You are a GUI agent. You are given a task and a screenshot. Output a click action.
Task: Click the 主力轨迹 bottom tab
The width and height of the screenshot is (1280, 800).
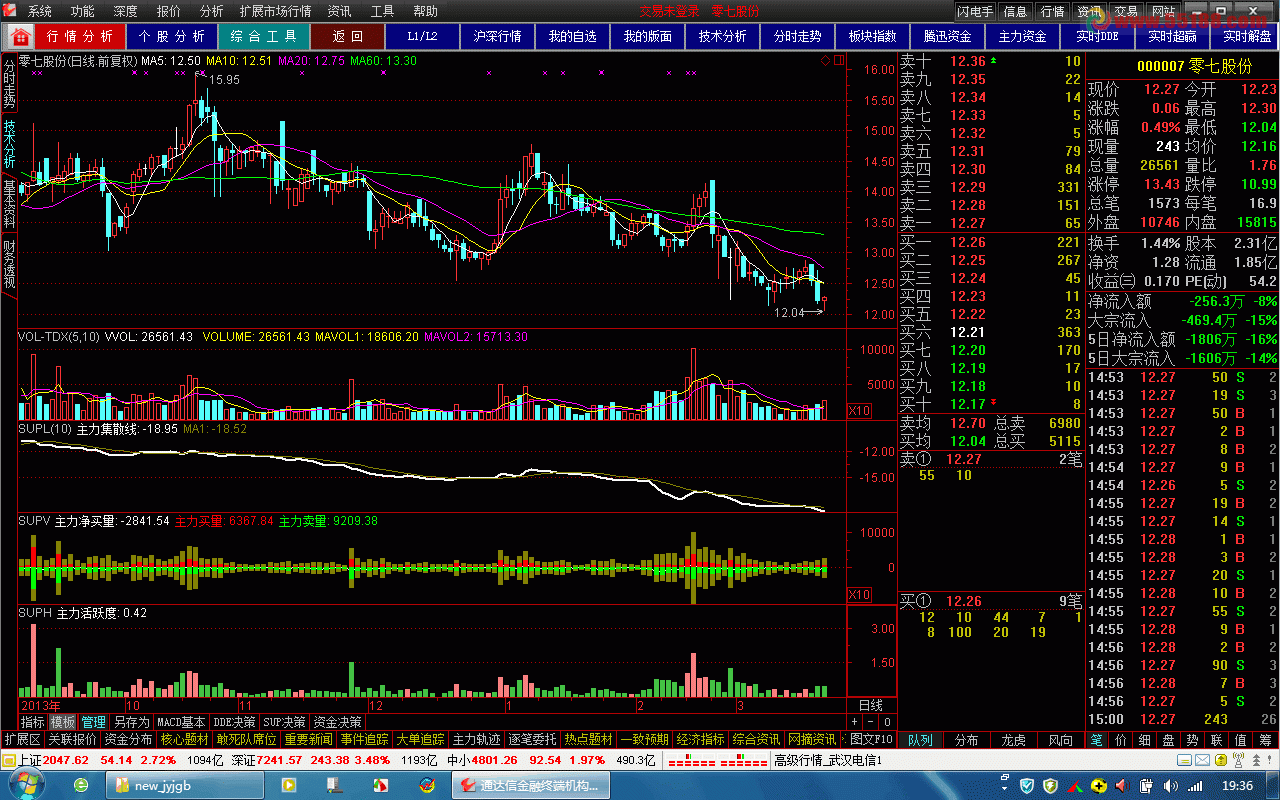coord(476,739)
